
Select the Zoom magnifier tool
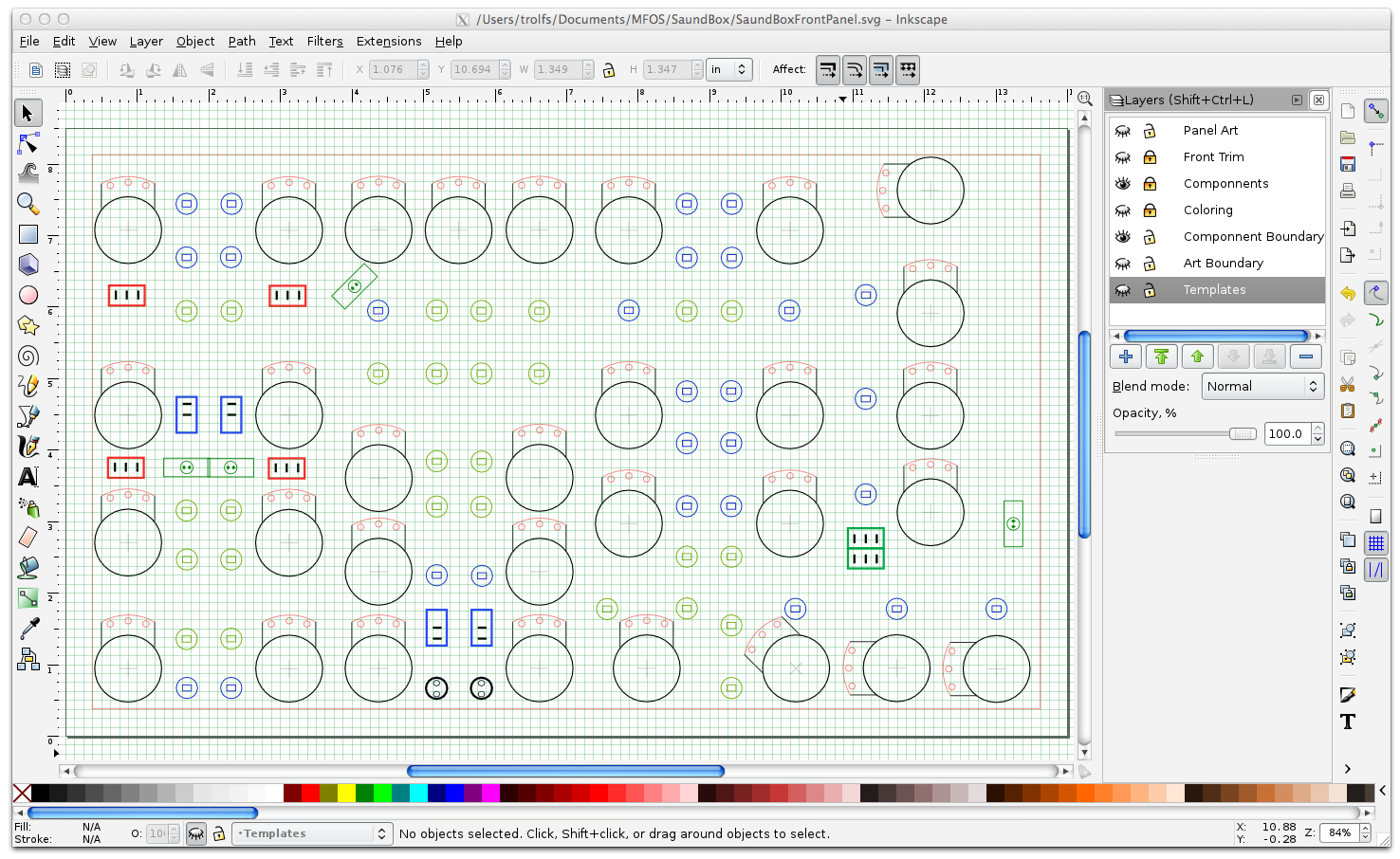click(x=28, y=204)
